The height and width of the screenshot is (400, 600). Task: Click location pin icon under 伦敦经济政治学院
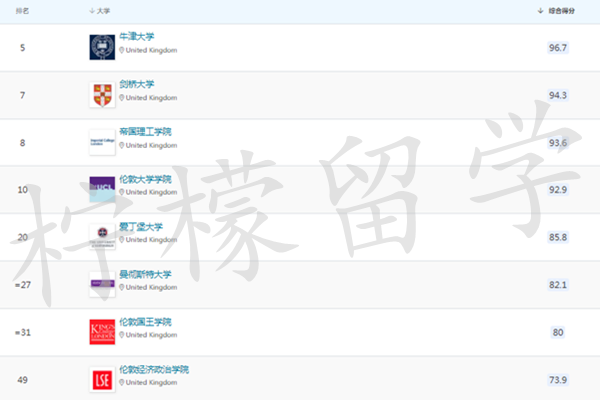(122, 382)
